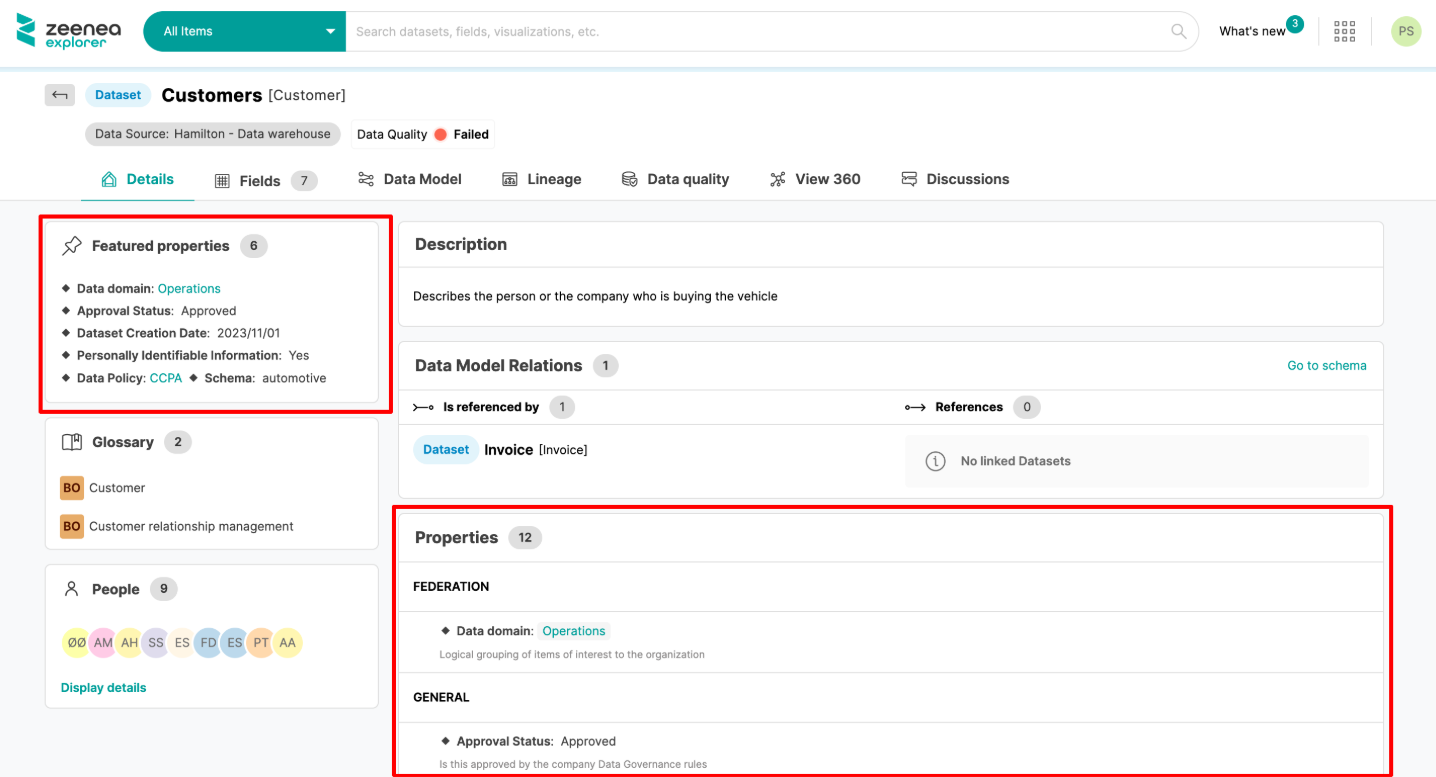Click the Zeenea Explorer logo
This screenshot has height=777, width=1436.
coord(69,31)
